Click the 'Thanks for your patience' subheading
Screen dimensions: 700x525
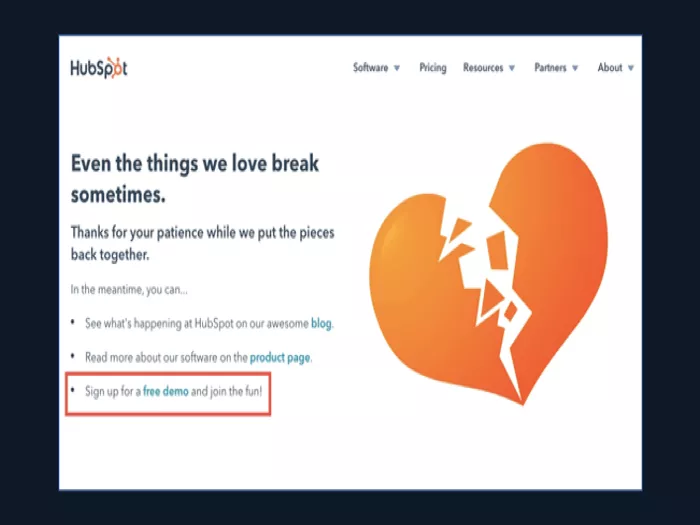(203, 243)
